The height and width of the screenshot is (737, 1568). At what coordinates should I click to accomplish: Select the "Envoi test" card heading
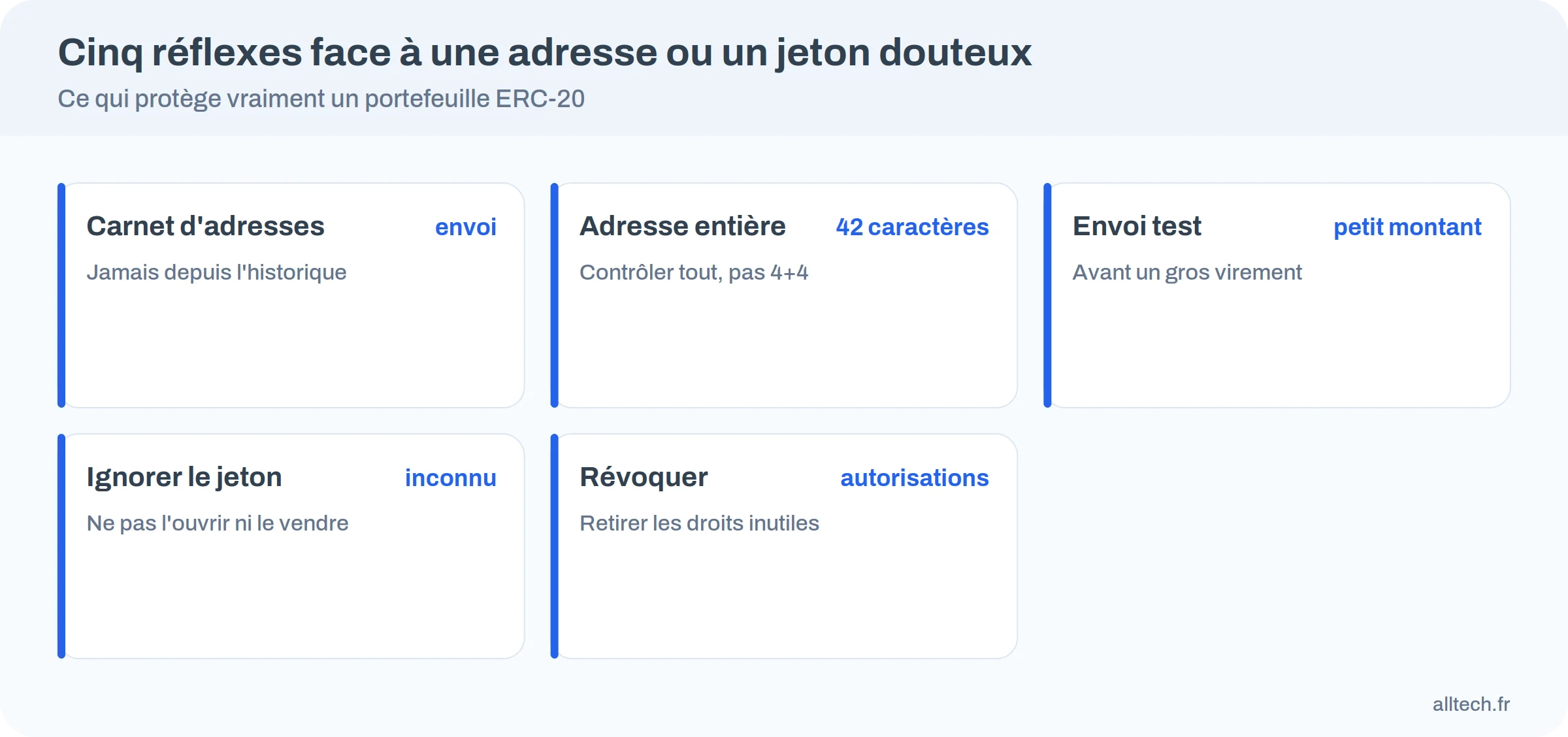pos(1137,226)
